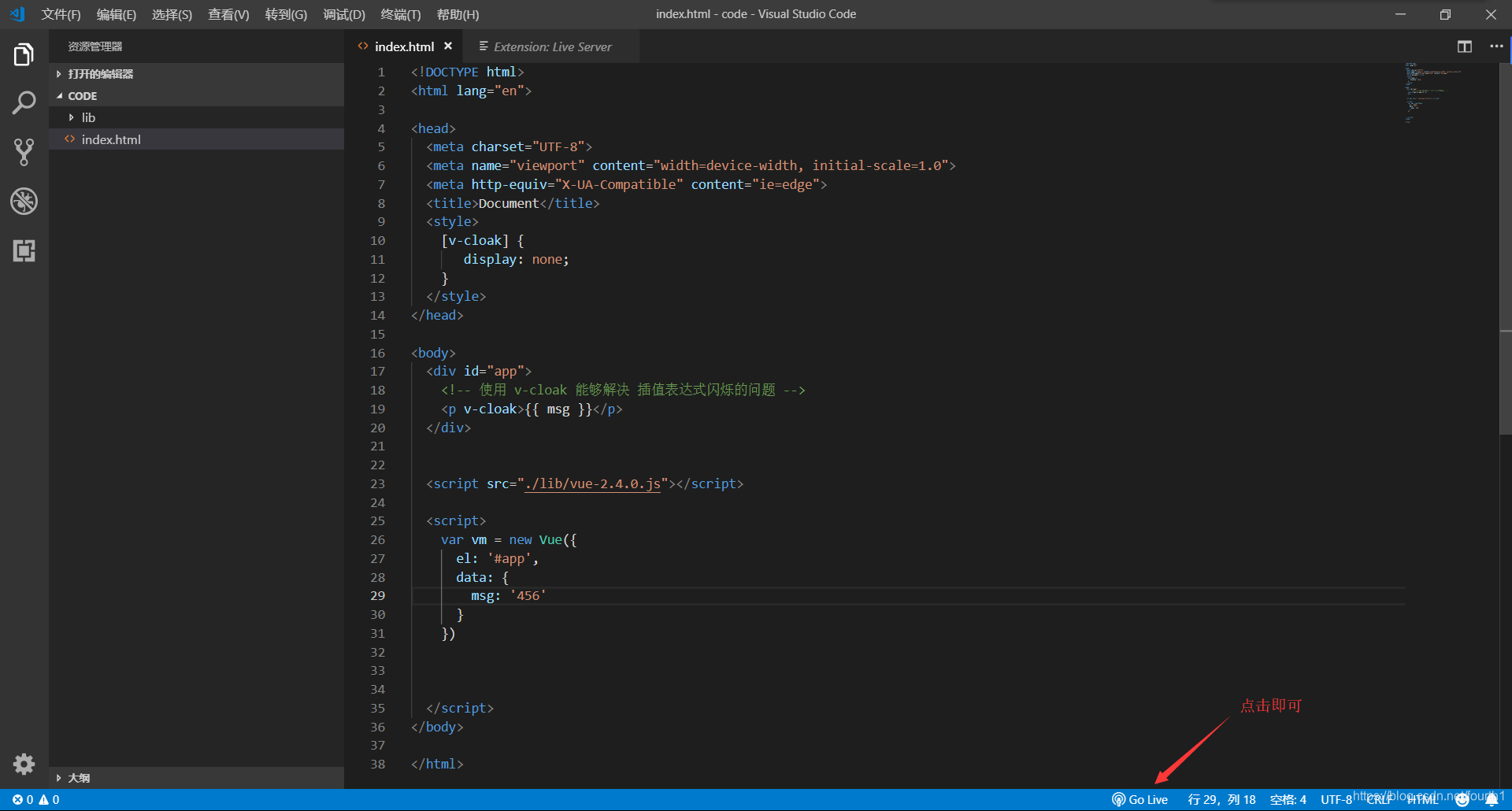Collapse the CODE folder section

196,96
